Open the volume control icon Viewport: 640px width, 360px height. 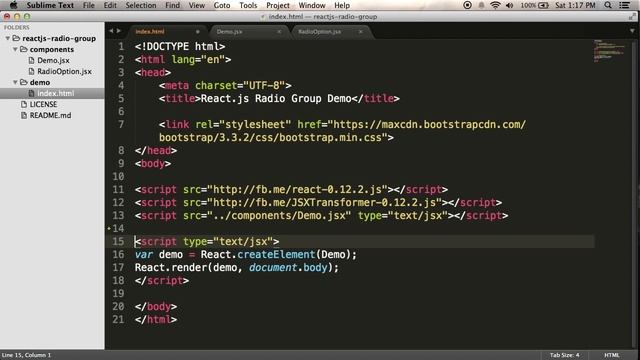(x=509, y=5)
